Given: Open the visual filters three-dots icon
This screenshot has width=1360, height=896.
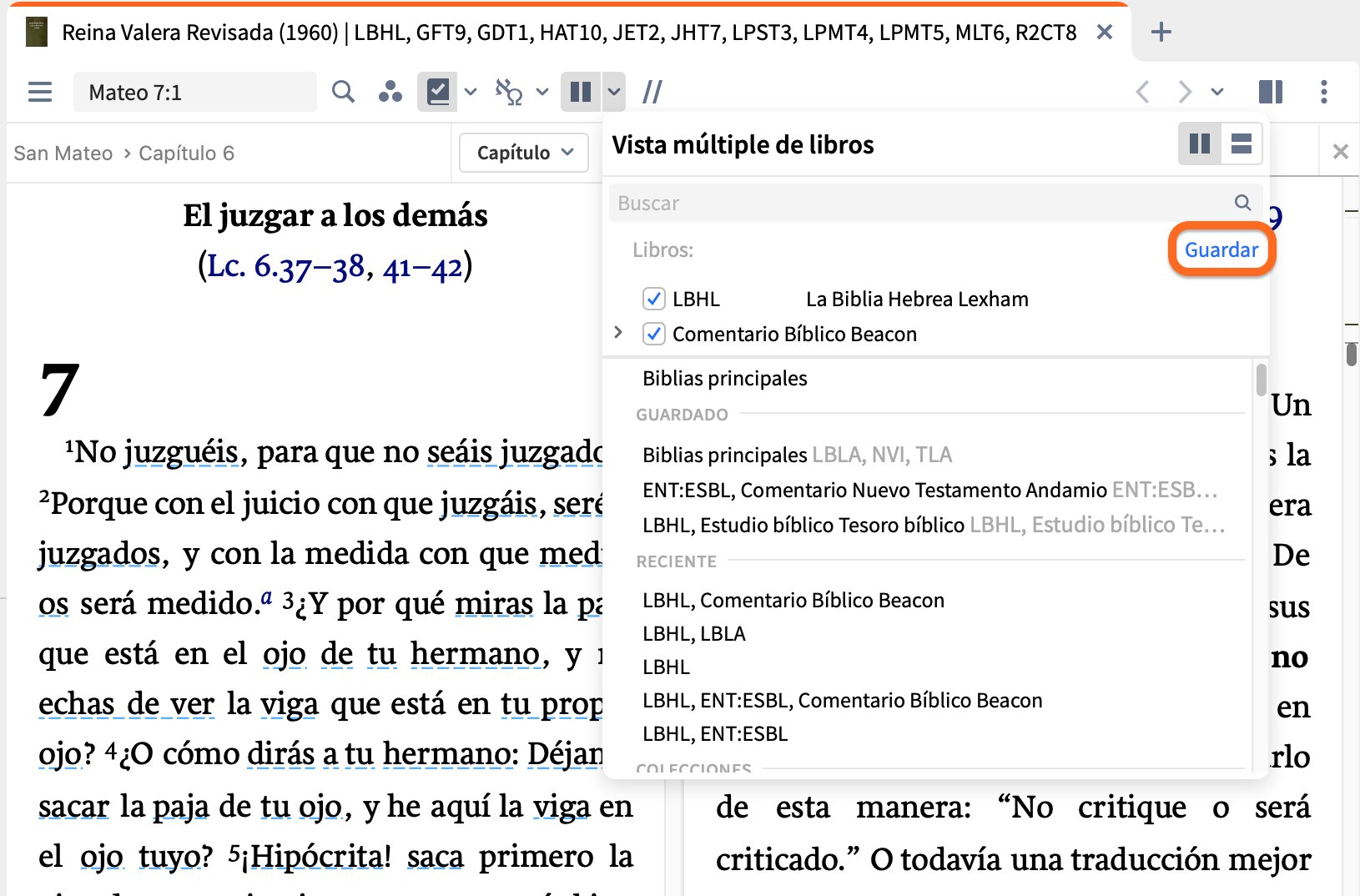Looking at the screenshot, I should pos(390,92).
